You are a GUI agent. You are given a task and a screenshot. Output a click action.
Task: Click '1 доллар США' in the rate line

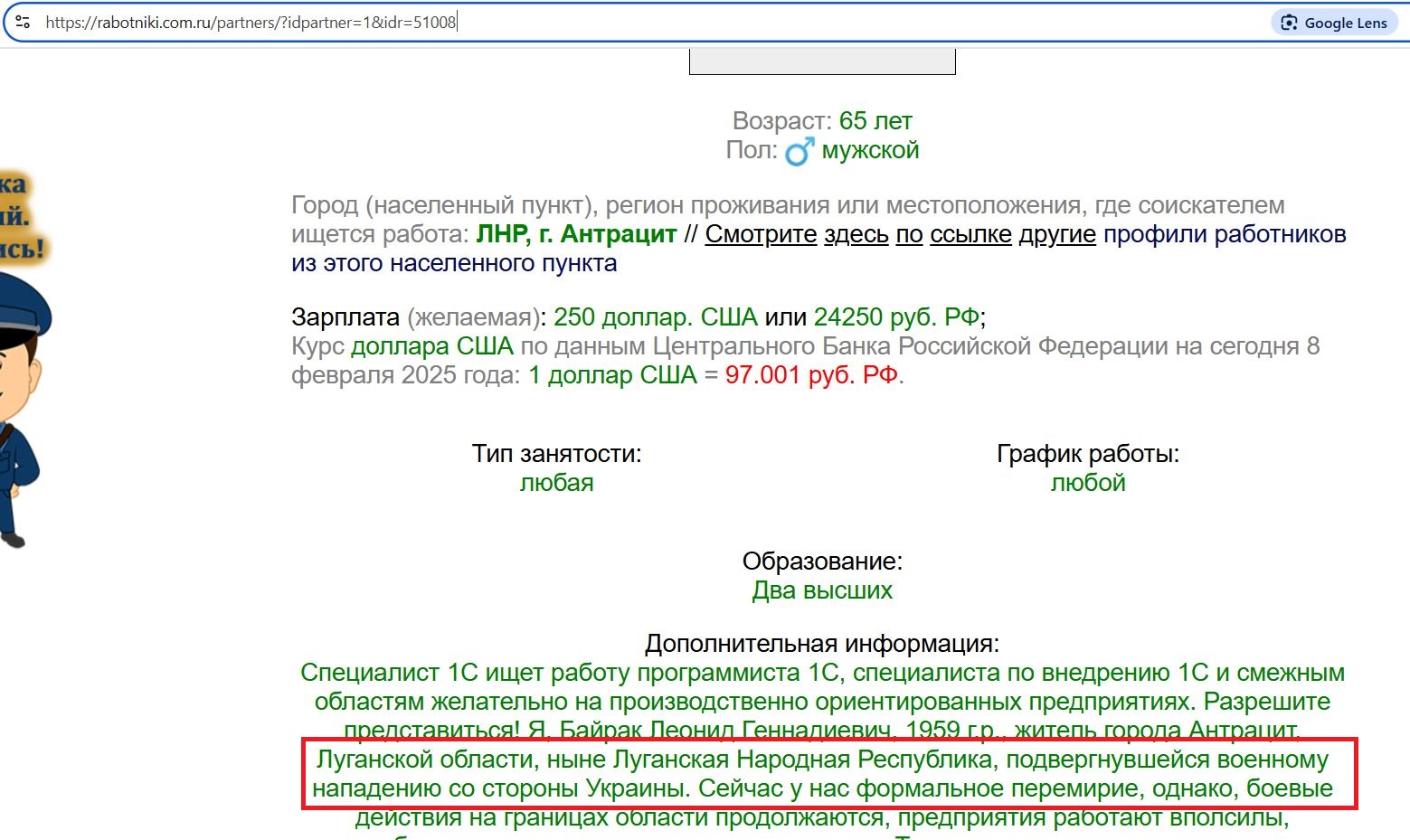612,375
